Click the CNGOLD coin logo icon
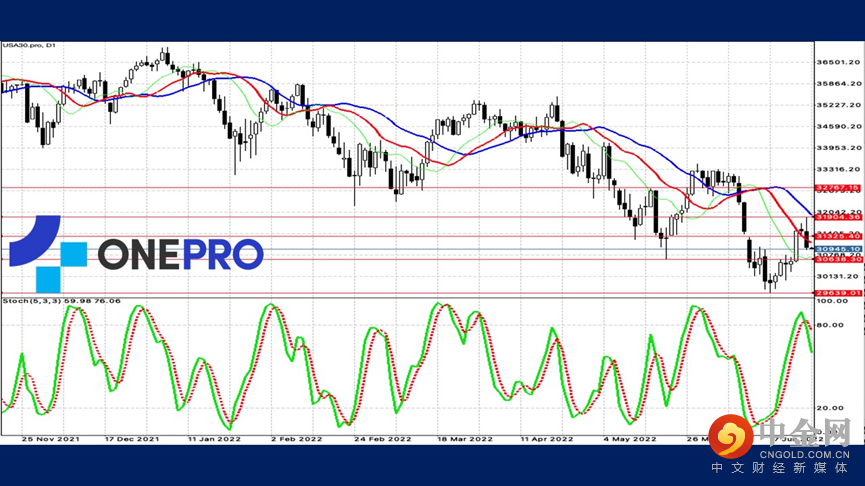The height and width of the screenshot is (486, 865). (739, 437)
